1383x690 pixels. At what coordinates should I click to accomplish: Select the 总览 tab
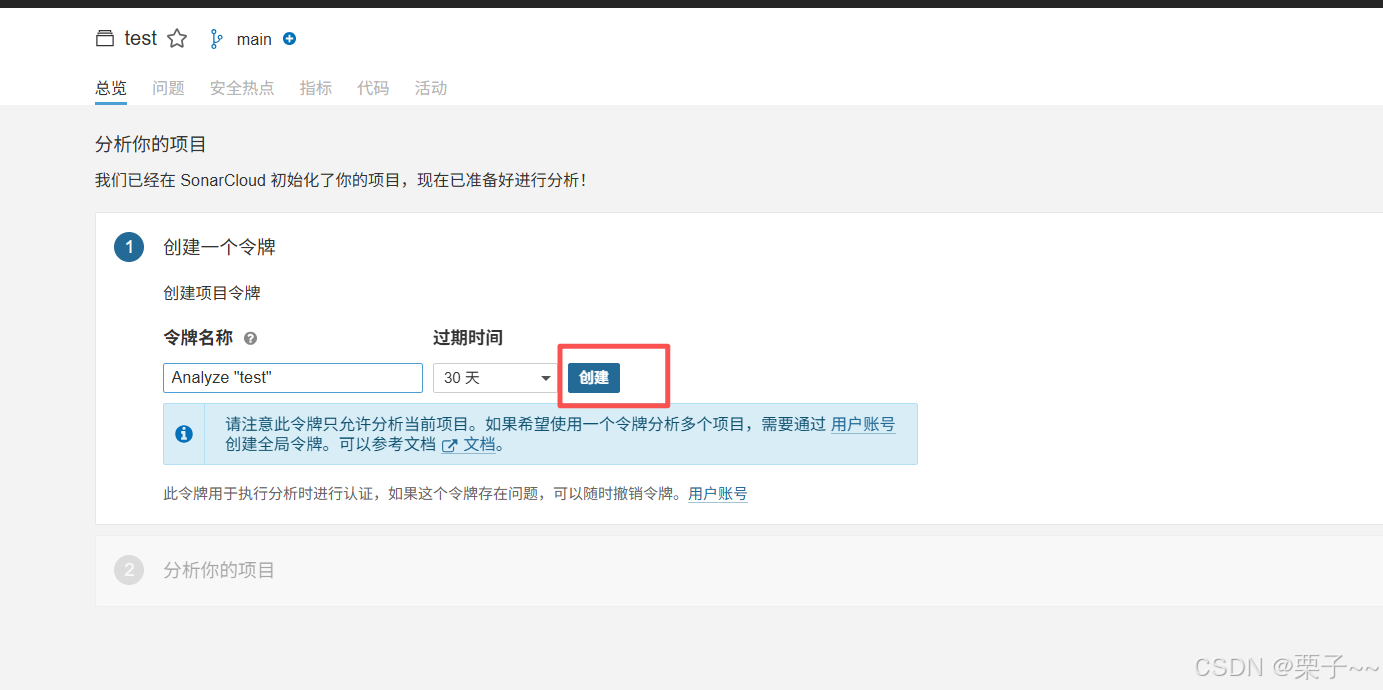[x=110, y=88]
